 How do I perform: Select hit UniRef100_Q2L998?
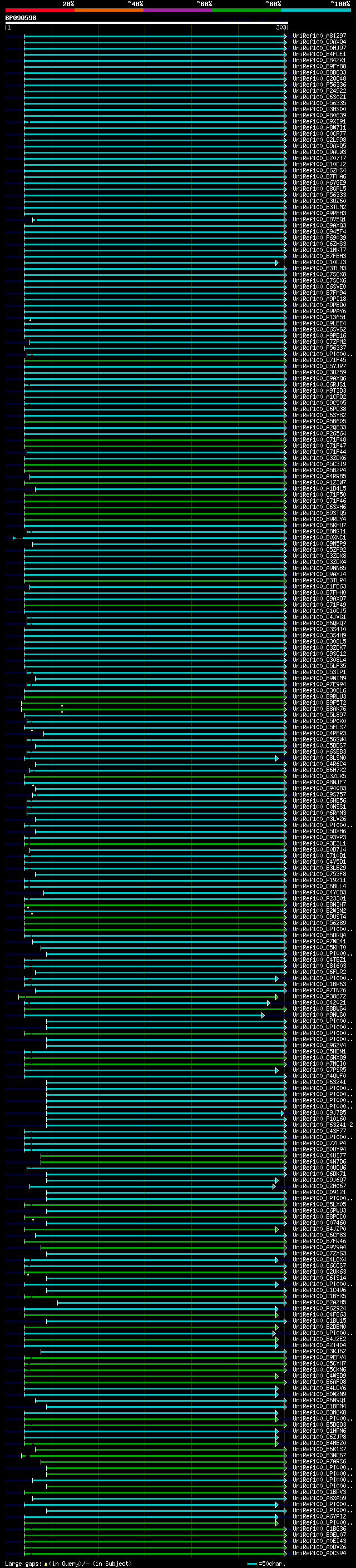point(319,140)
